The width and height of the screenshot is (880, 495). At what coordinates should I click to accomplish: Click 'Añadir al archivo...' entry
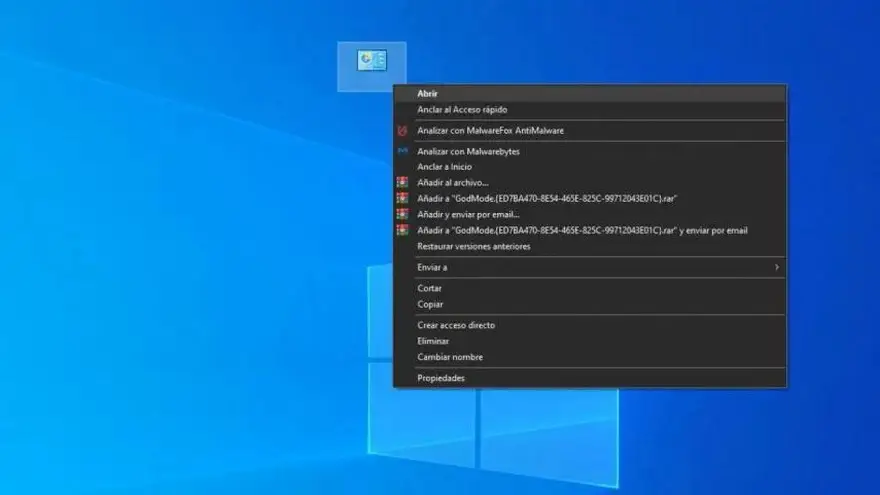[590, 182]
